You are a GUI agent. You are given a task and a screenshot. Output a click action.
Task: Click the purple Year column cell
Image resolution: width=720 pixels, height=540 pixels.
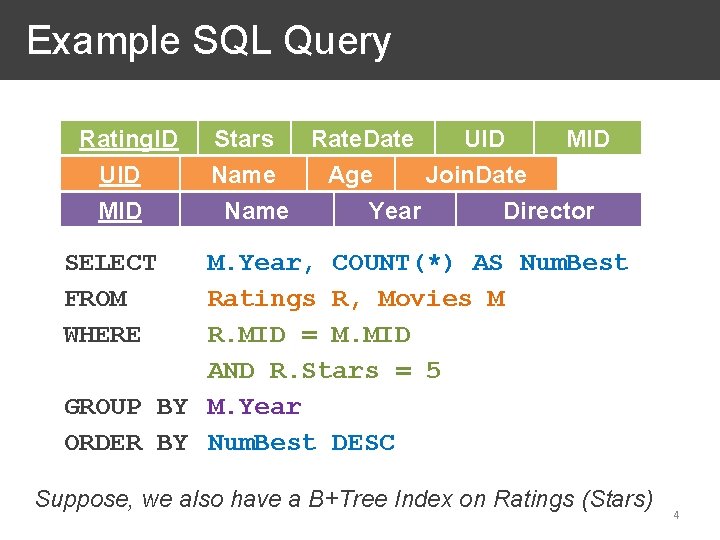point(395,210)
